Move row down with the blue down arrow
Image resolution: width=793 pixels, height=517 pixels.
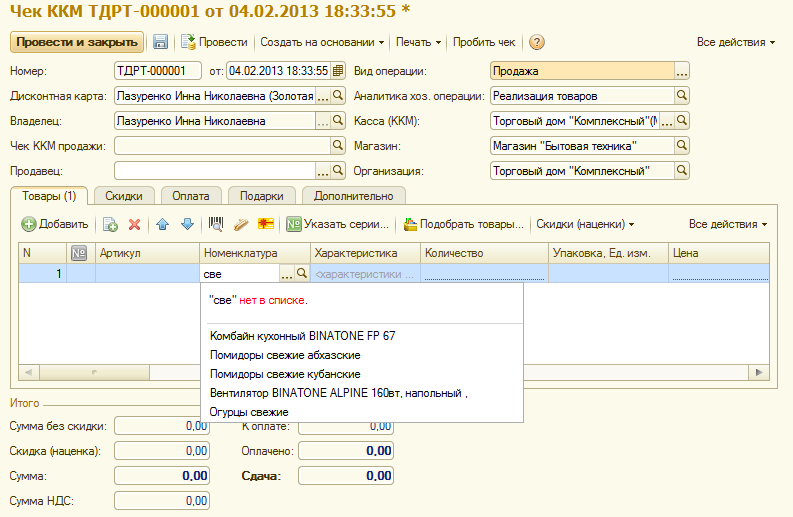coord(188,224)
